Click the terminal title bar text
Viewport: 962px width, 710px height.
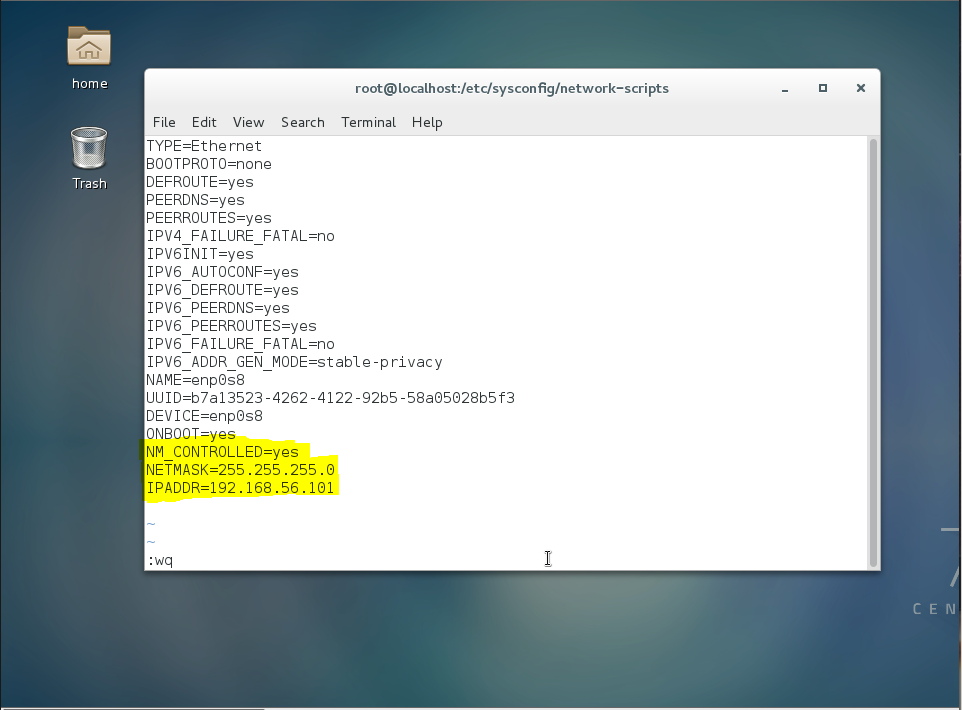coord(512,88)
